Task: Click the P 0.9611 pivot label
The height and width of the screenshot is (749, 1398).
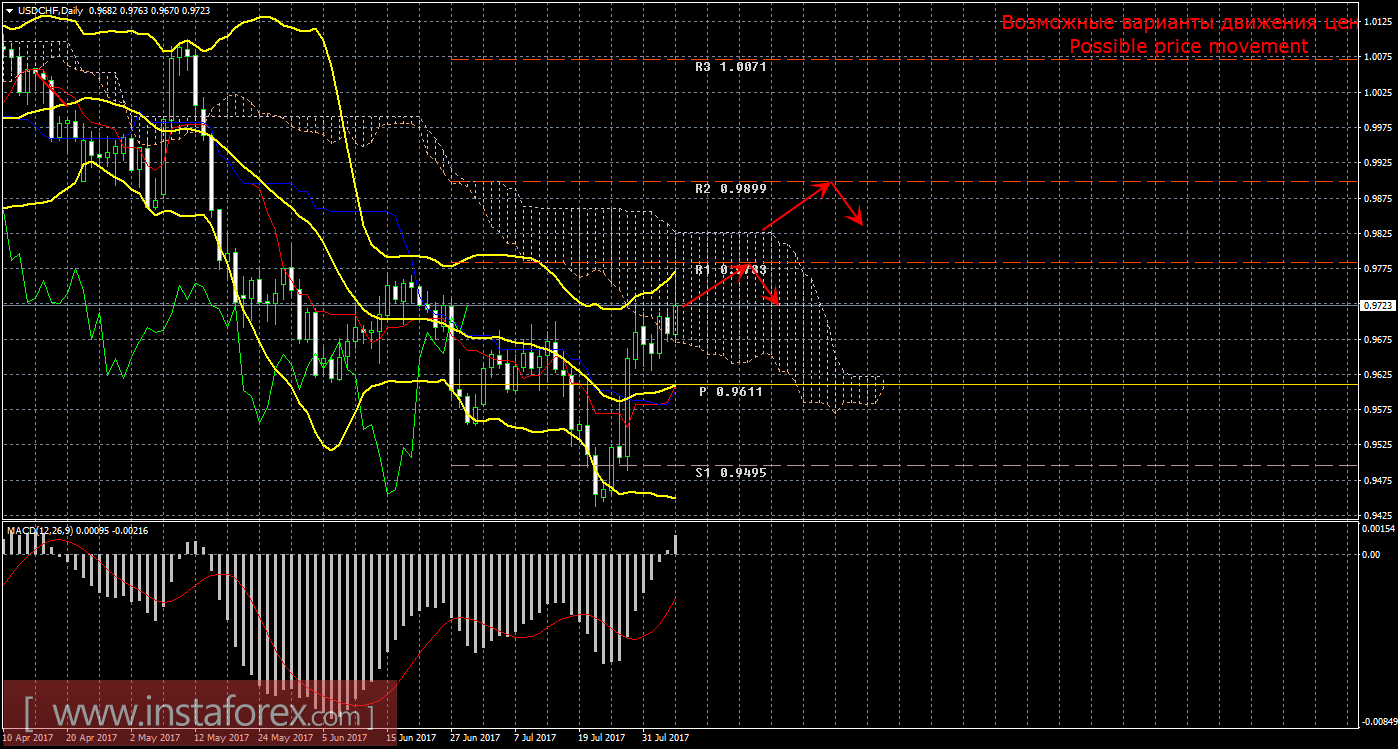Action: pyautogui.click(x=731, y=392)
